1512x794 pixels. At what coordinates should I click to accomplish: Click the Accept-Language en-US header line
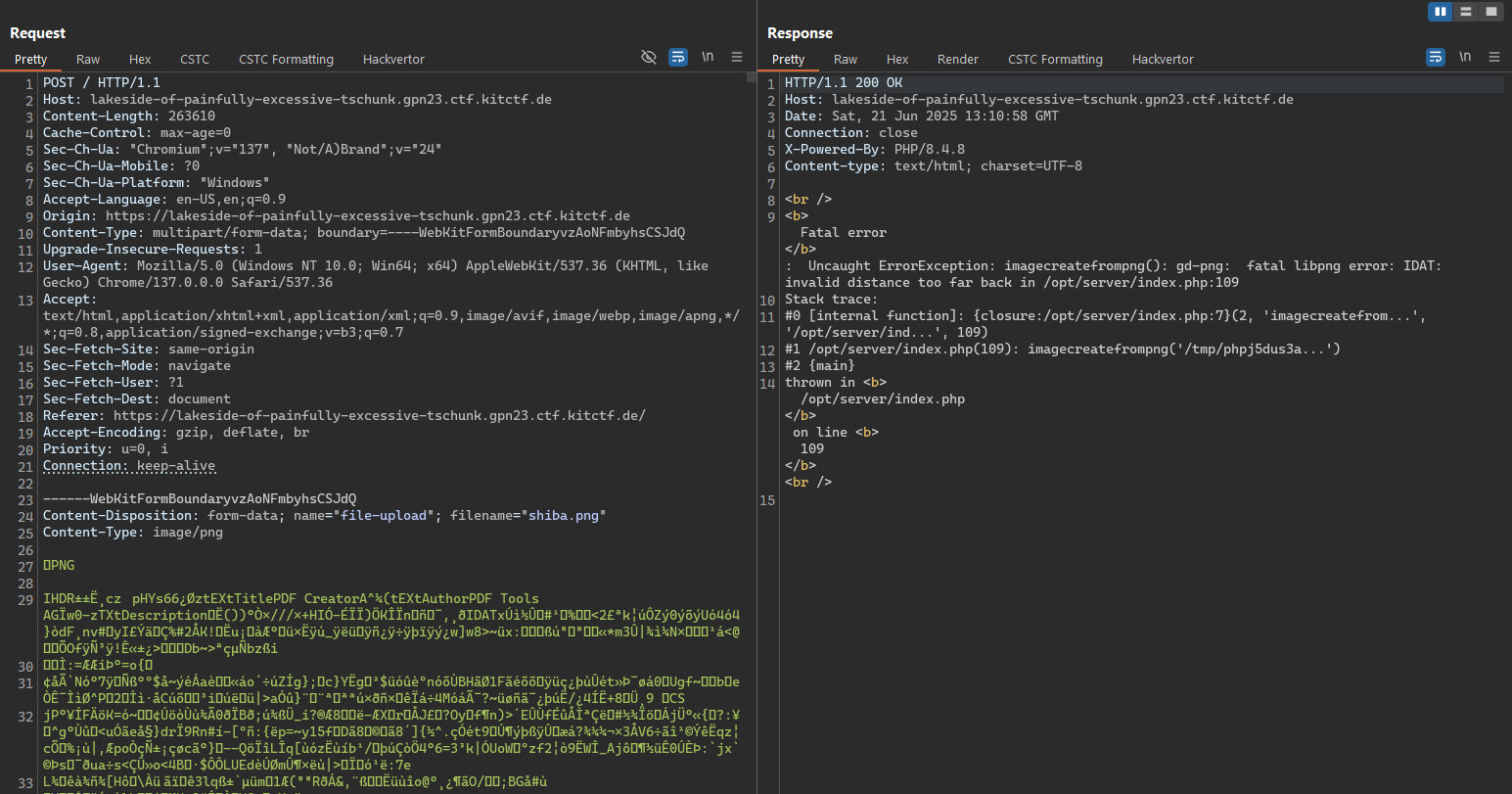[x=164, y=199]
